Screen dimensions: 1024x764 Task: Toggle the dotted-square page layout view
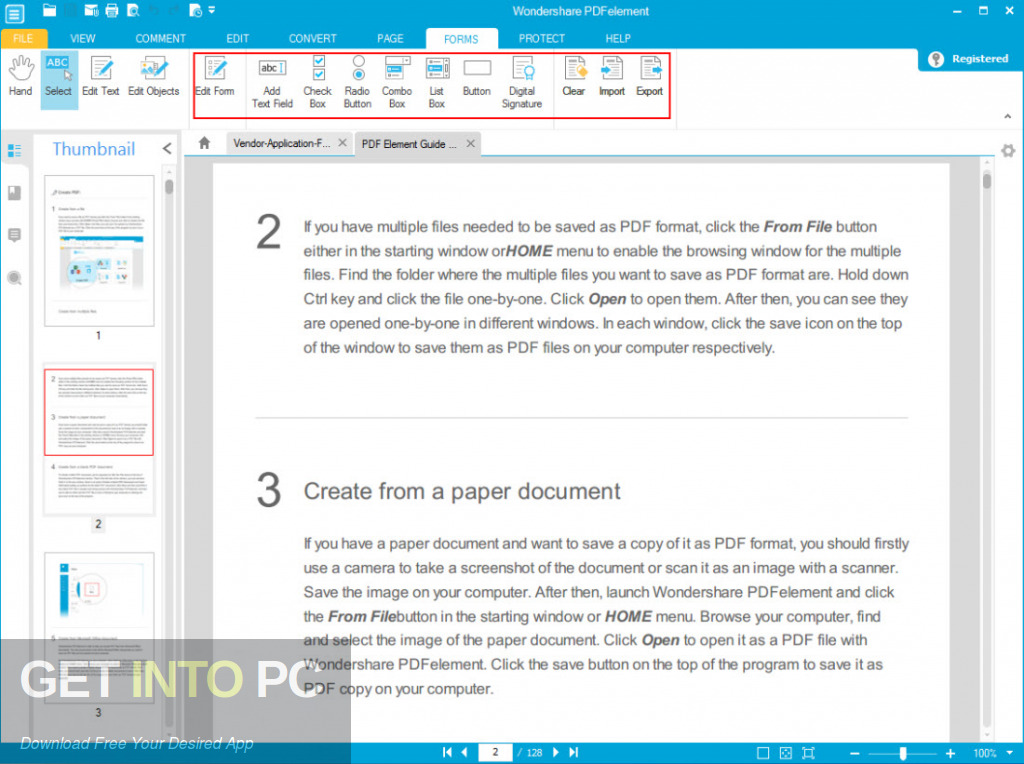(786, 753)
